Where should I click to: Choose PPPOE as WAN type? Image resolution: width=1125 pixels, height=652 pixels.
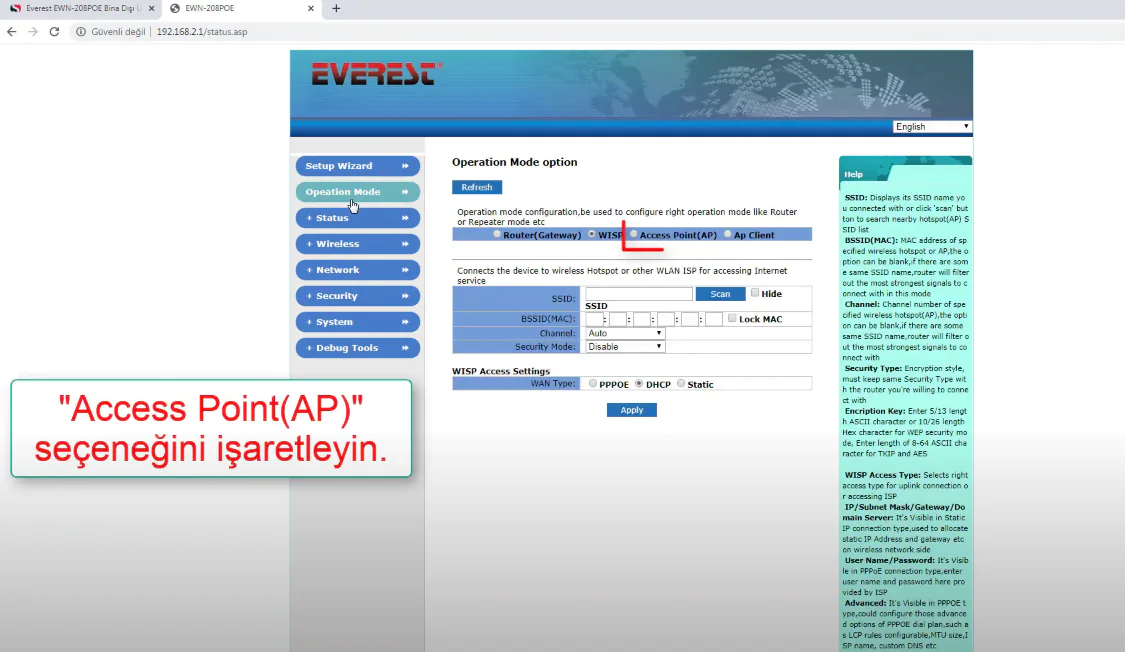click(x=593, y=383)
